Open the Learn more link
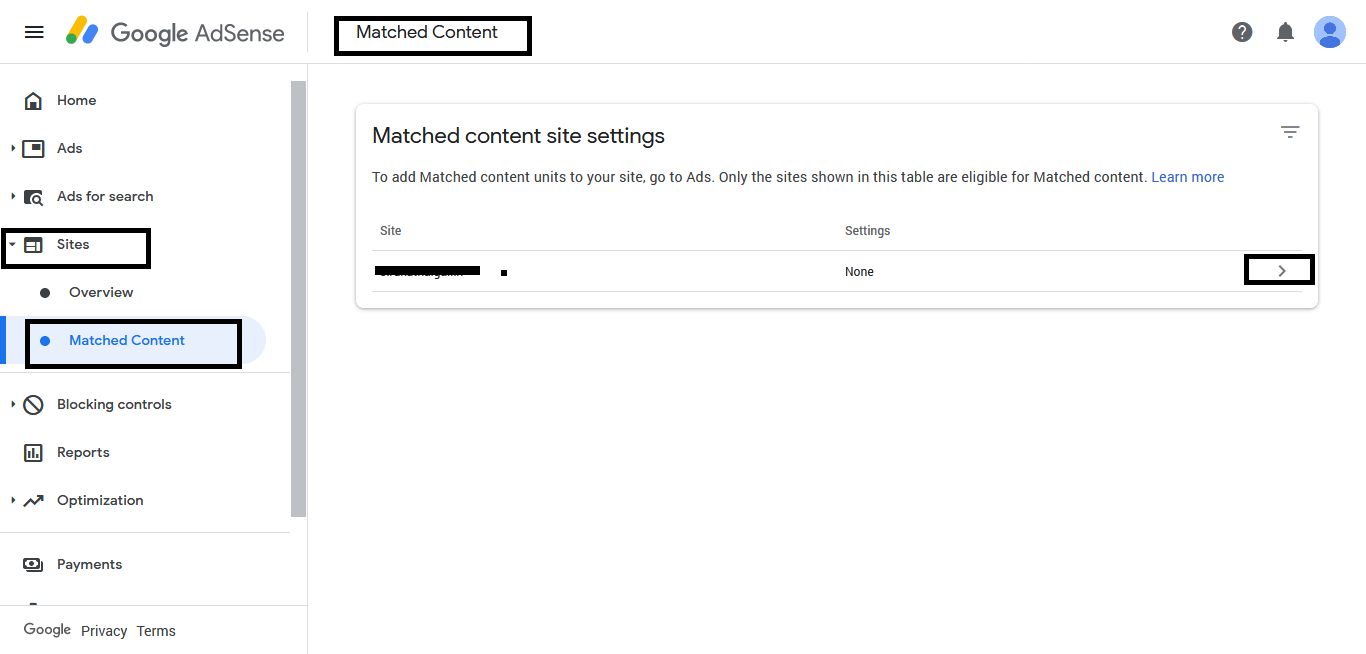This screenshot has width=1366, height=654. point(1187,177)
